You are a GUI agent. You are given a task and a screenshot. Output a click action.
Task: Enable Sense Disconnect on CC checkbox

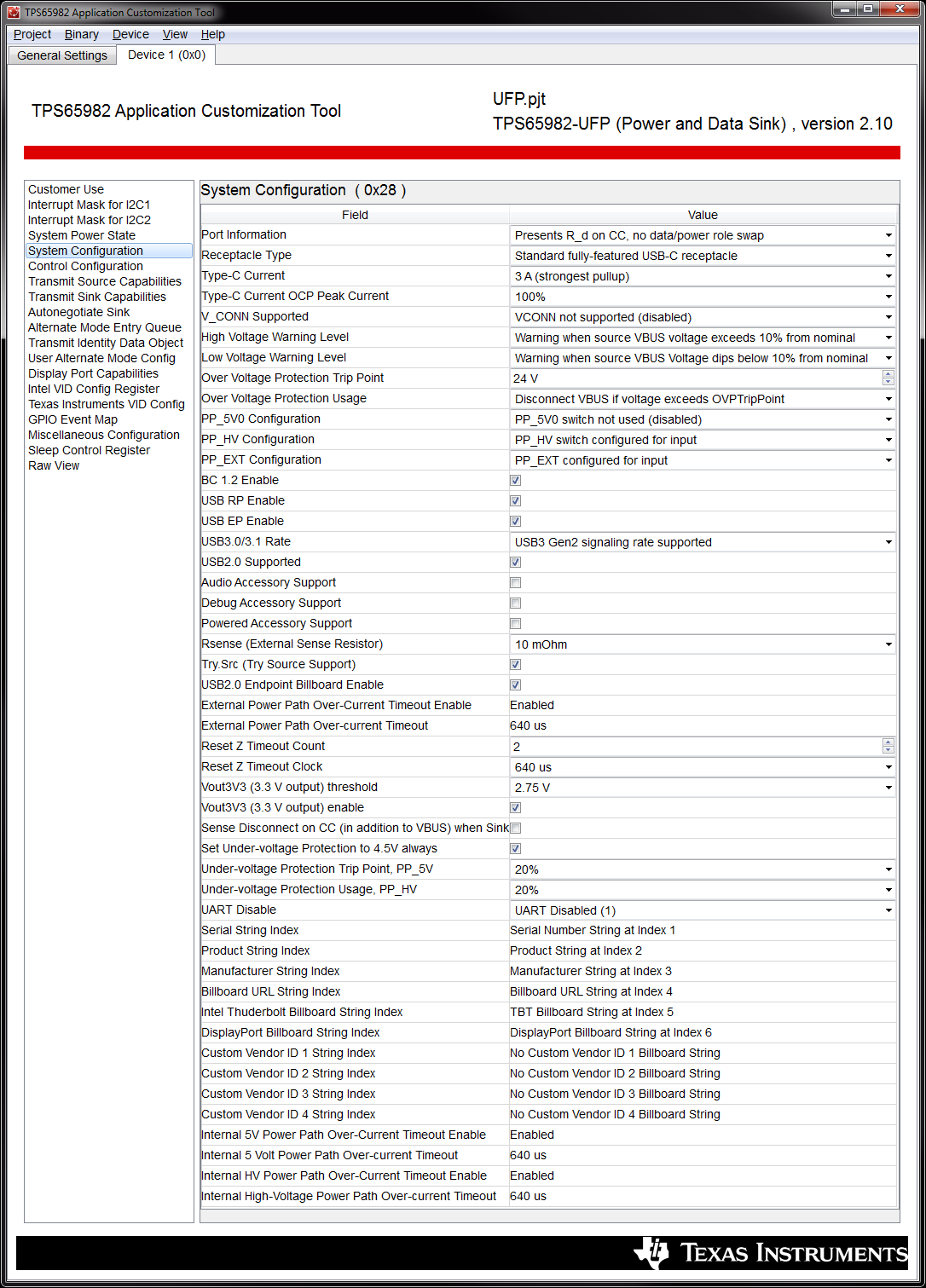[x=515, y=829]
